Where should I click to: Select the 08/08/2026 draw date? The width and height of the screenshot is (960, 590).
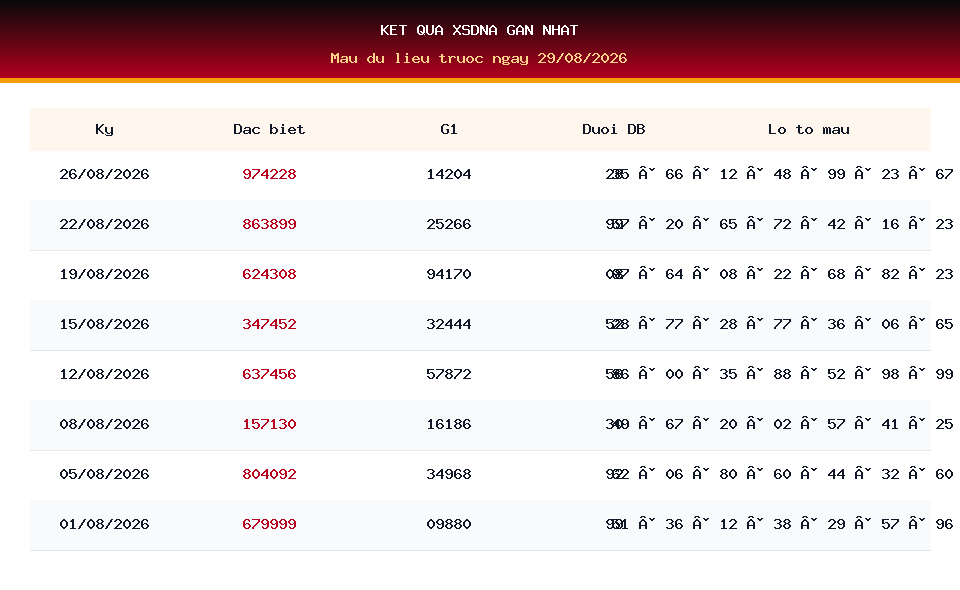click(104, 425)
